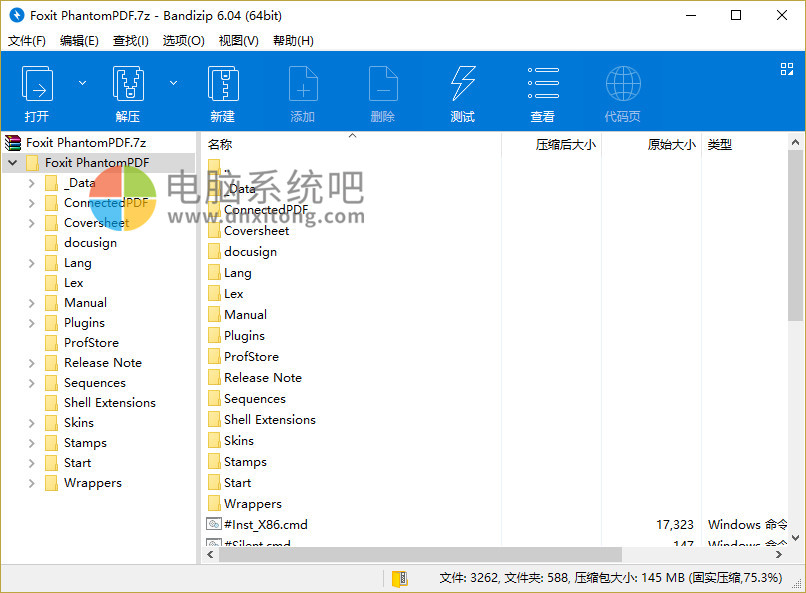Expand the Skins tree node

pos(31,423)
